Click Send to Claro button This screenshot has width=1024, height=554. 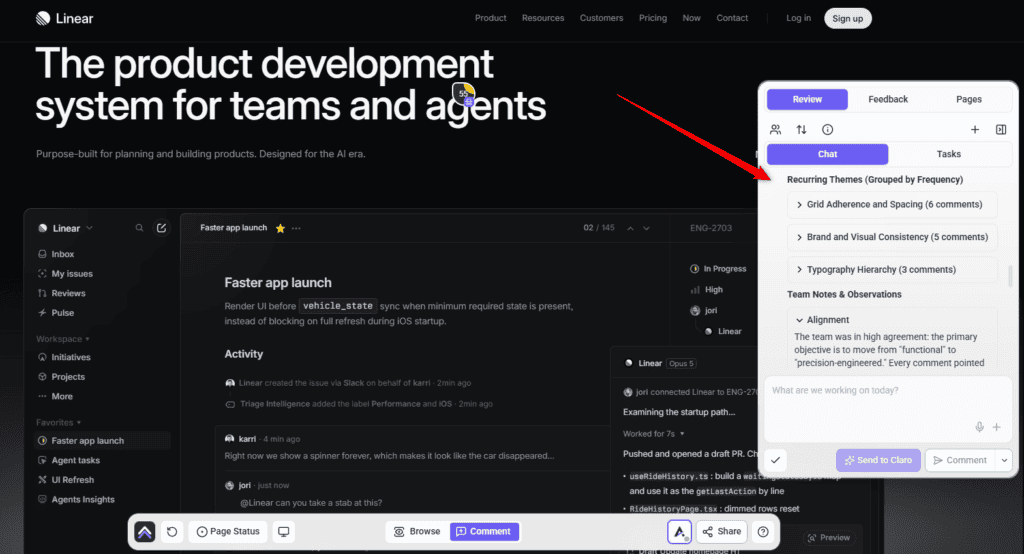click(878, 460)
